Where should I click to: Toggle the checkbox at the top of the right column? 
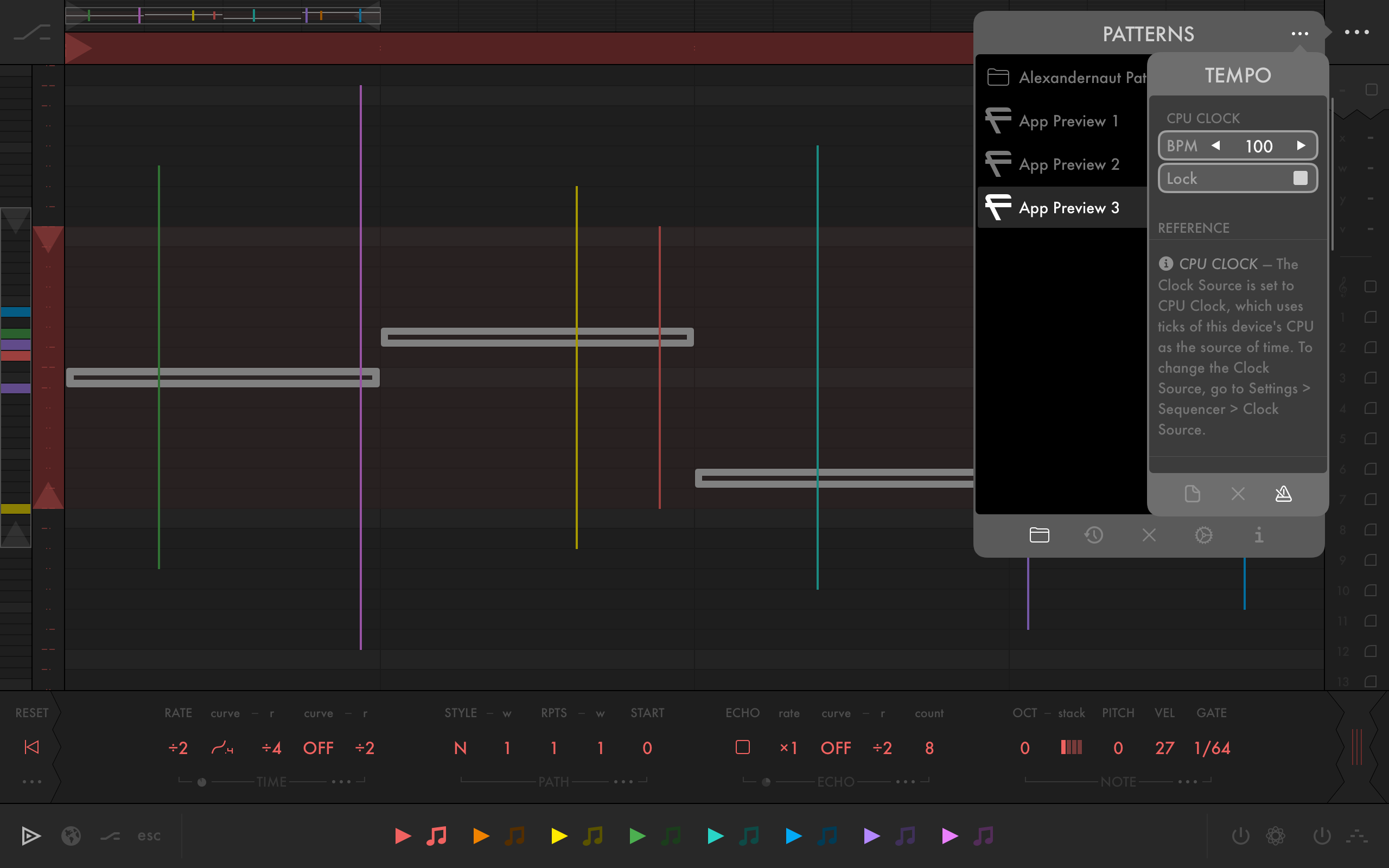click(1371, 90)
